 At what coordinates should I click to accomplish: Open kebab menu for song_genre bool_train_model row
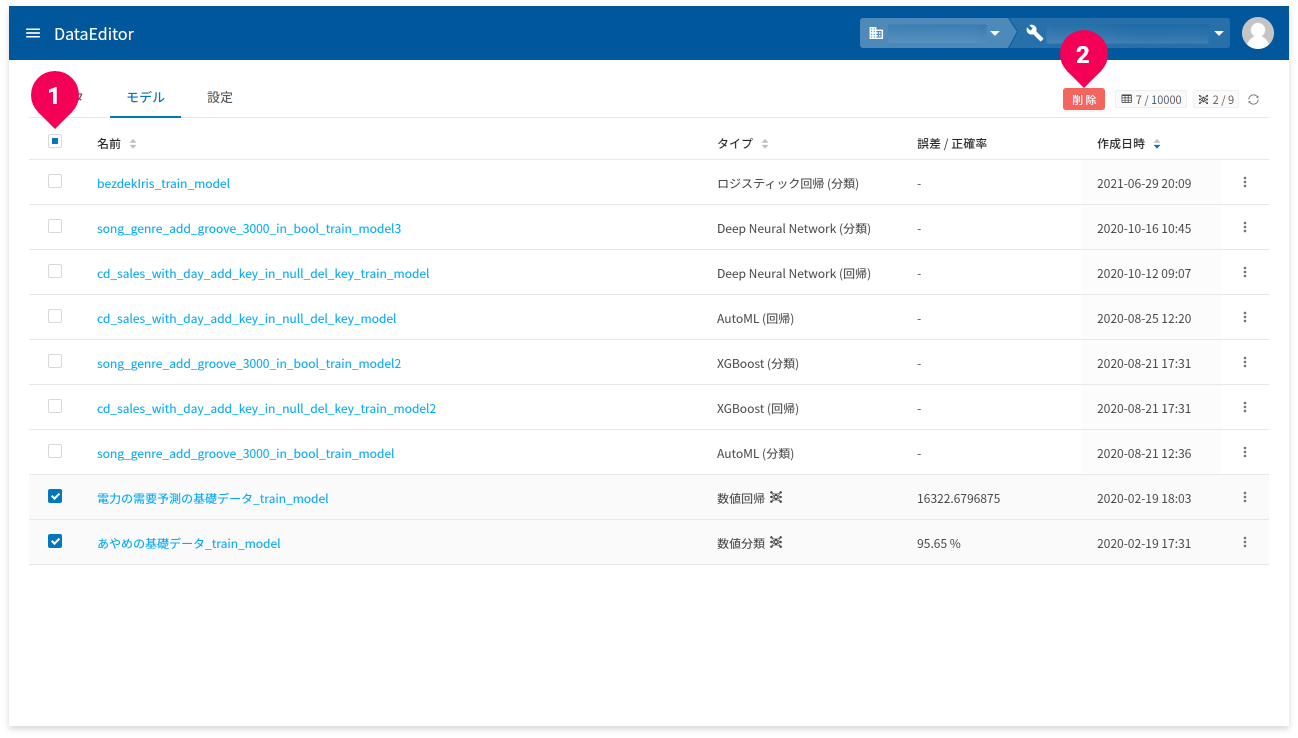click(x=1245, y=452)
